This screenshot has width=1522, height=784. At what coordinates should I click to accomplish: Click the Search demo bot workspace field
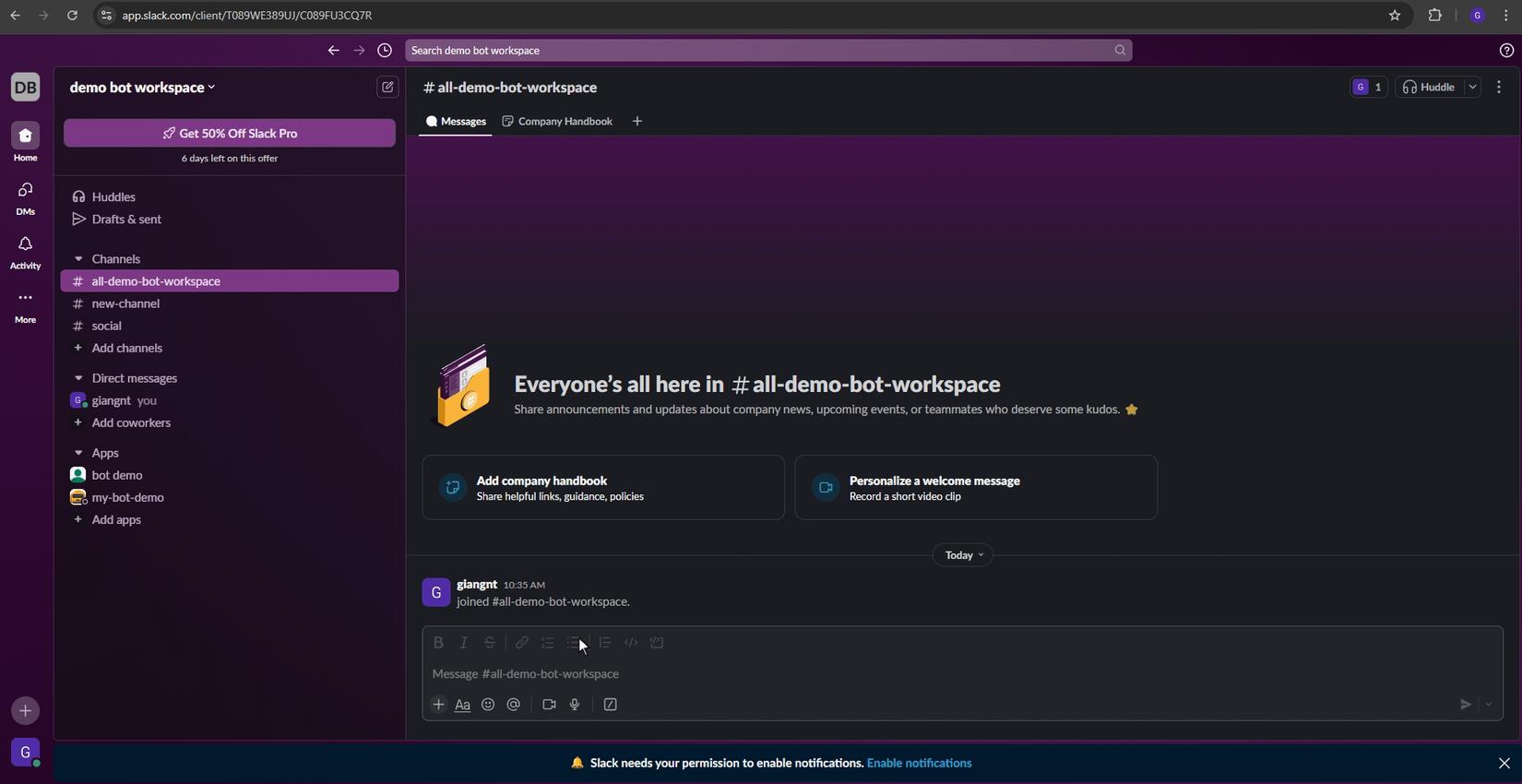(x=768, y=51)
